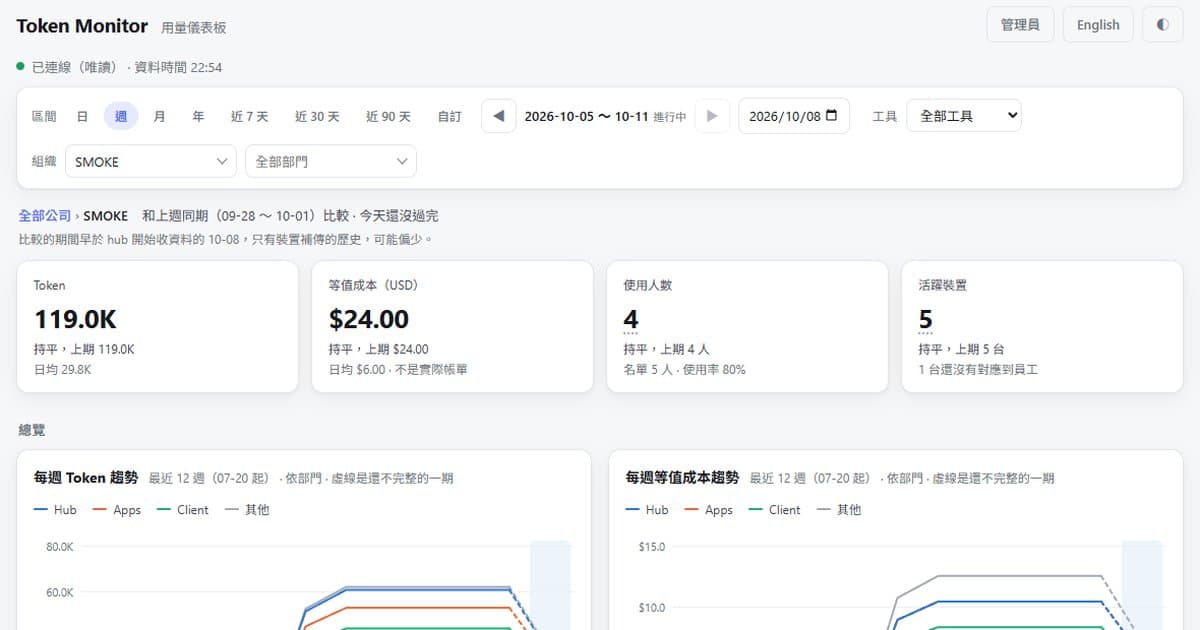
Task: Click the 每週等值成本趨勢 chart title
Action: click(x=682, y=478)
